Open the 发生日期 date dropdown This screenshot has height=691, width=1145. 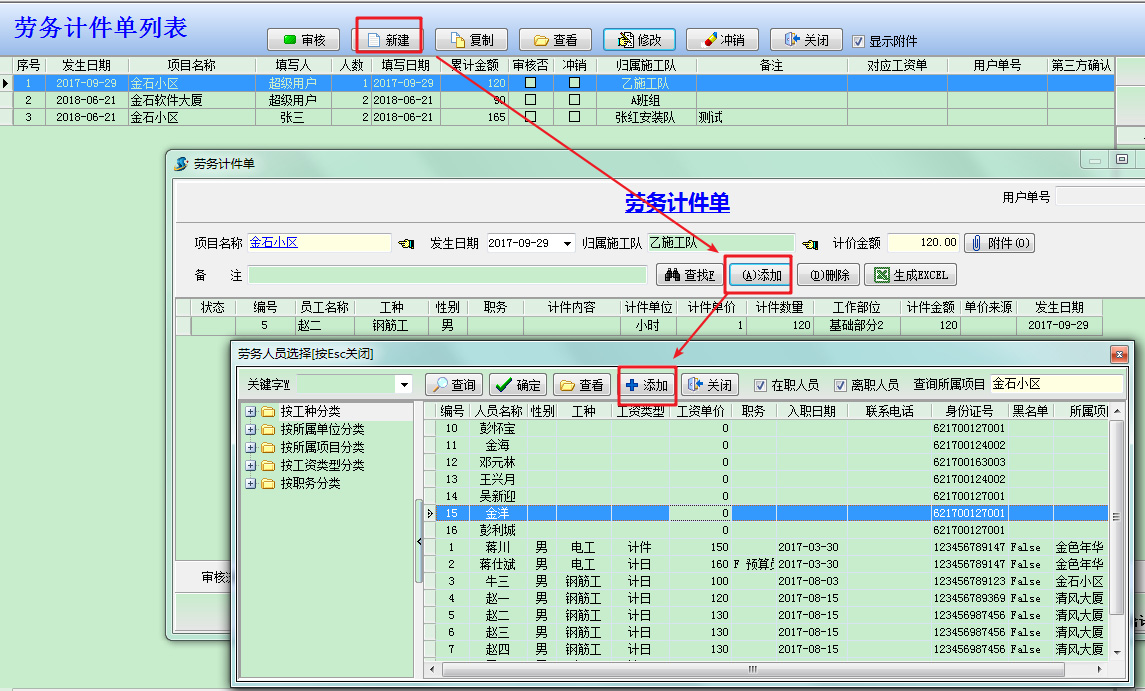pyautogui.click(x=567, y=243)
